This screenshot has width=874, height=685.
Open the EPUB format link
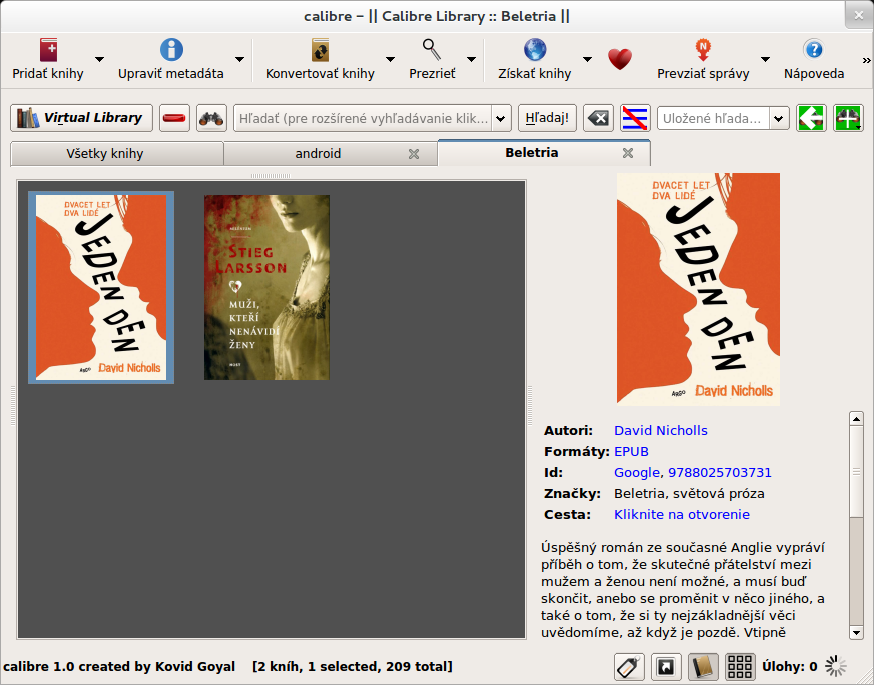coord(631,451)
